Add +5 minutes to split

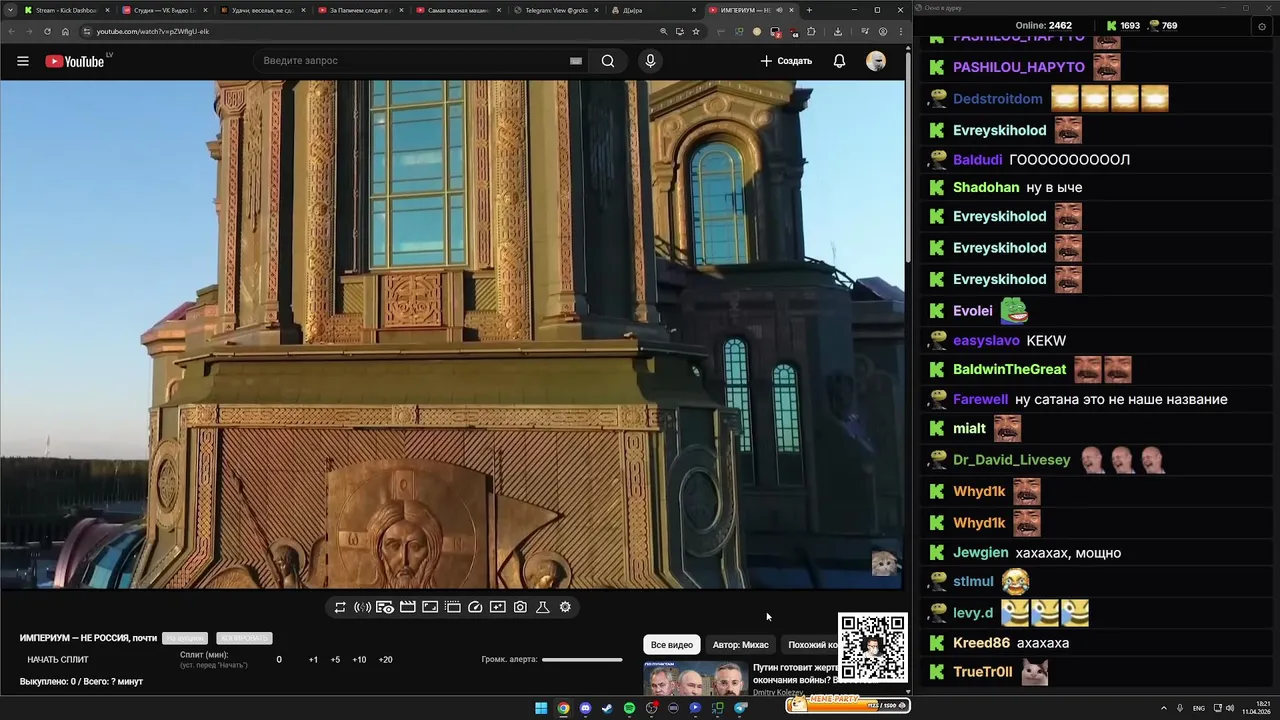pyautogui.click(x=335, y=660)
